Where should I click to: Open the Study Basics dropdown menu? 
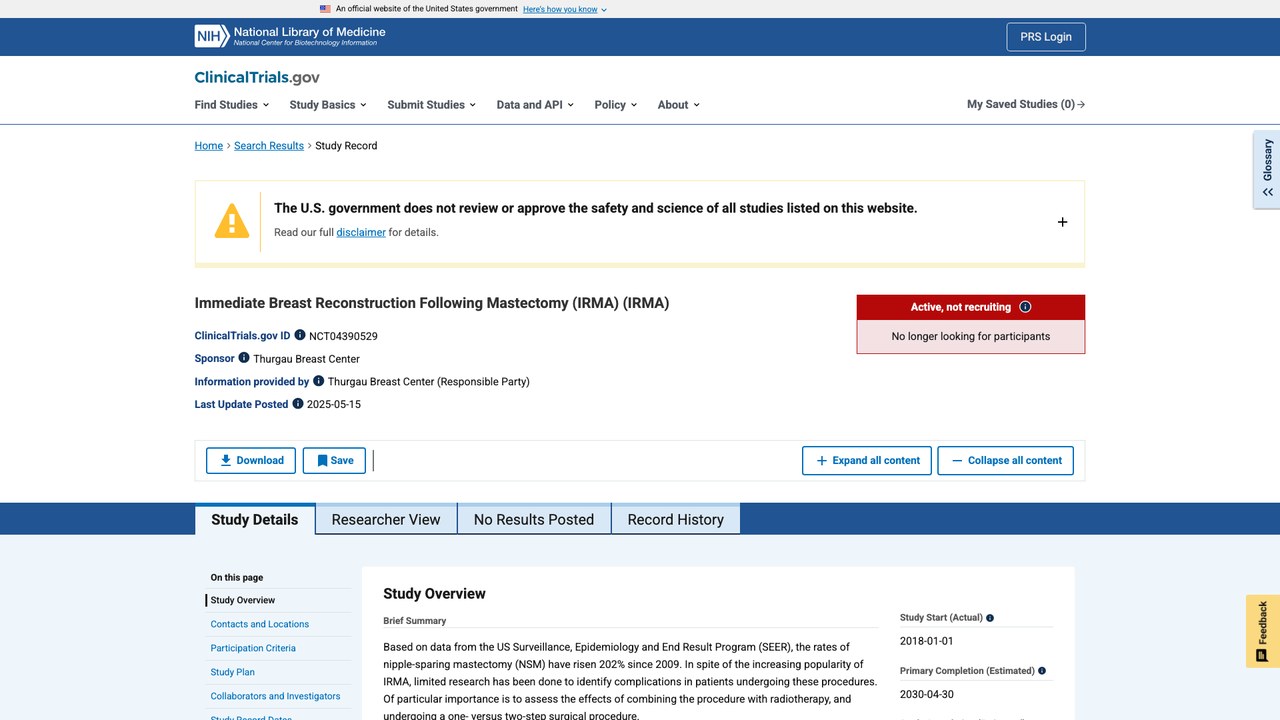(328, 104)
